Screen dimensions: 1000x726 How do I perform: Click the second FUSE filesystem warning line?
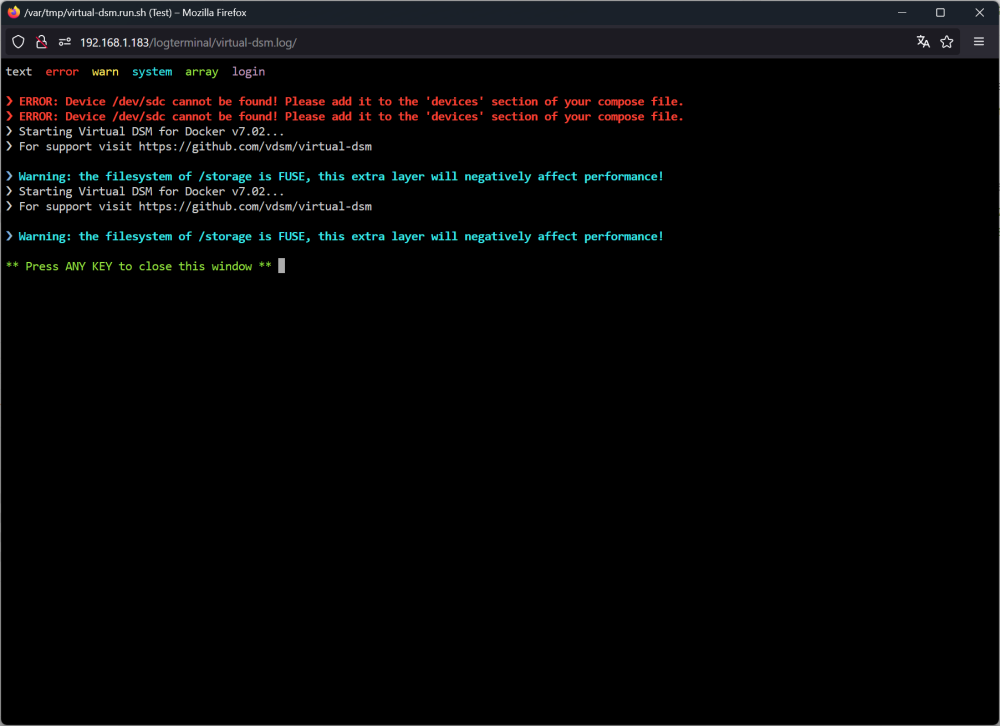[335, 237]
